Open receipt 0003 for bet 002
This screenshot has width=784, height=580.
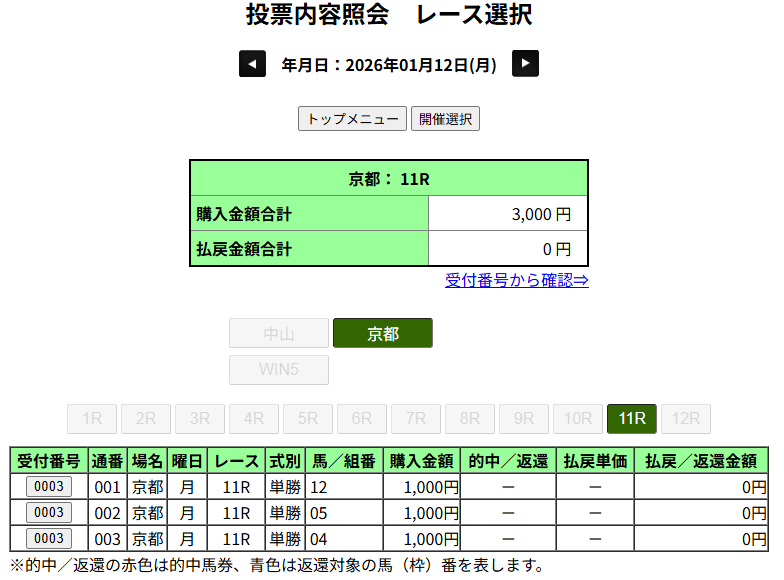pos(49,513)
